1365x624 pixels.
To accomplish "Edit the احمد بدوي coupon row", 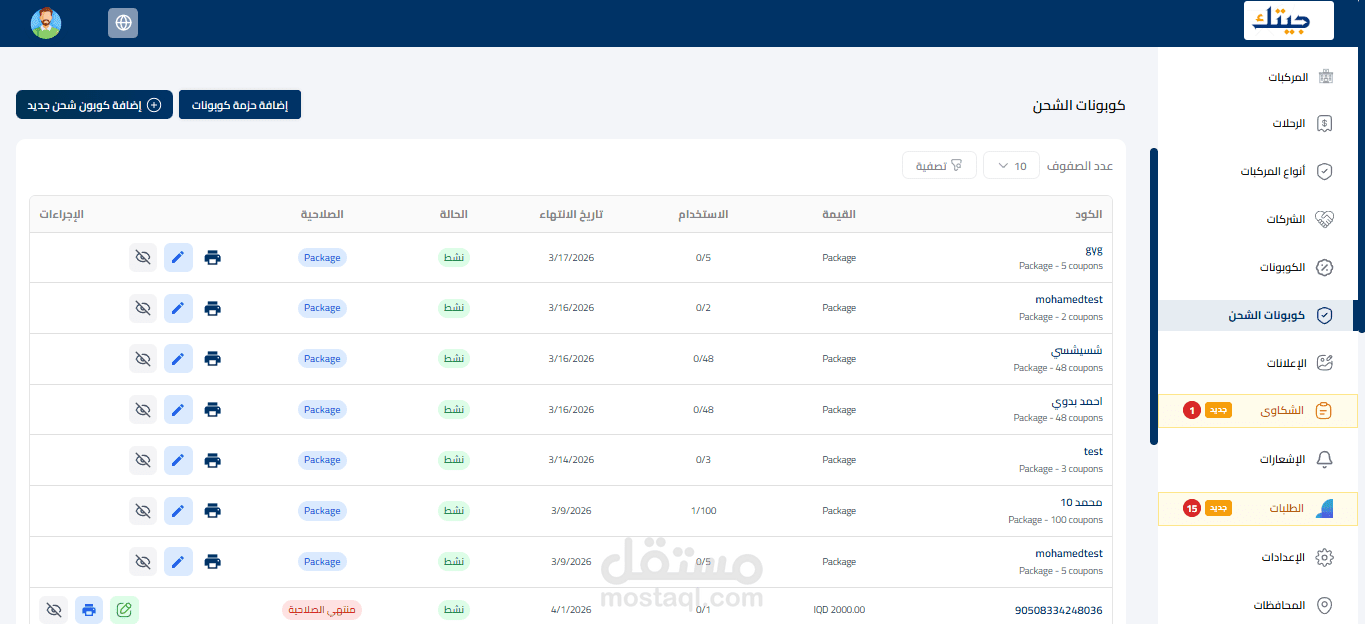I will click(x=178, y=410).
